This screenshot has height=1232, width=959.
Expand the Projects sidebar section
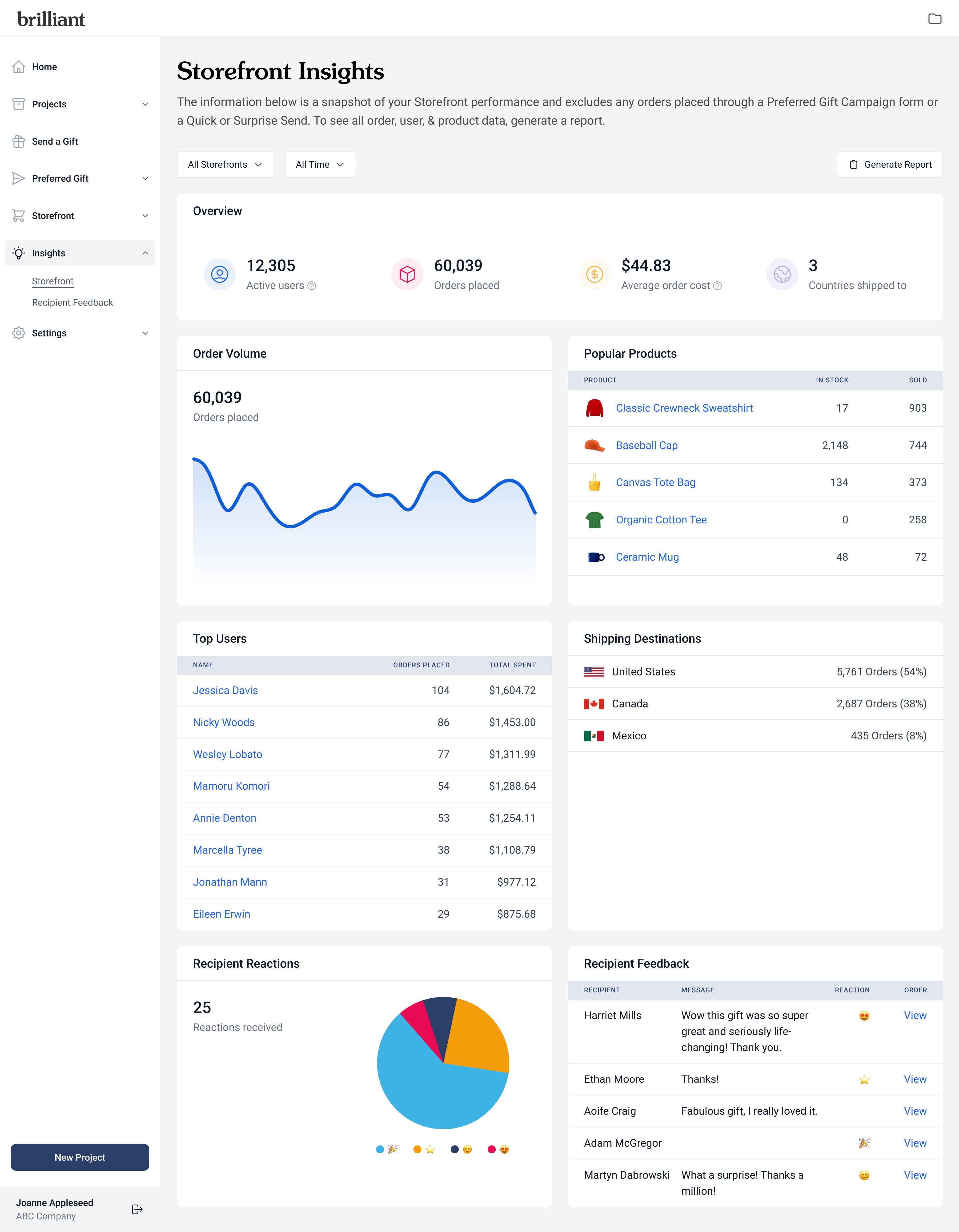coord(145,104)
